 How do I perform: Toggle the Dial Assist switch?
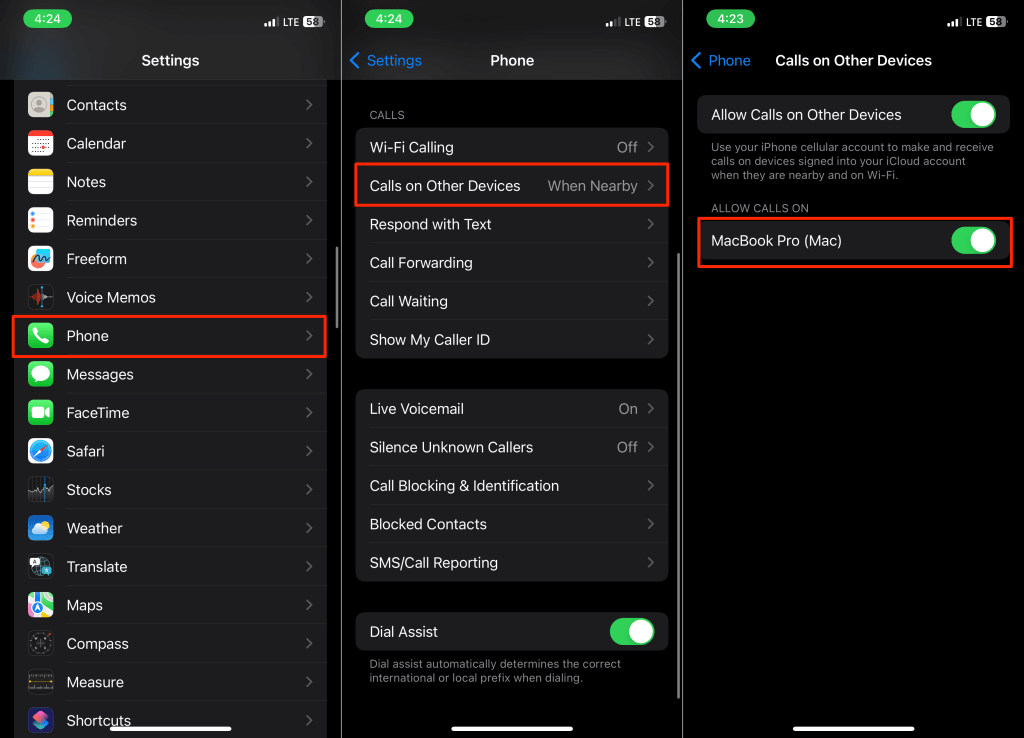632,632
